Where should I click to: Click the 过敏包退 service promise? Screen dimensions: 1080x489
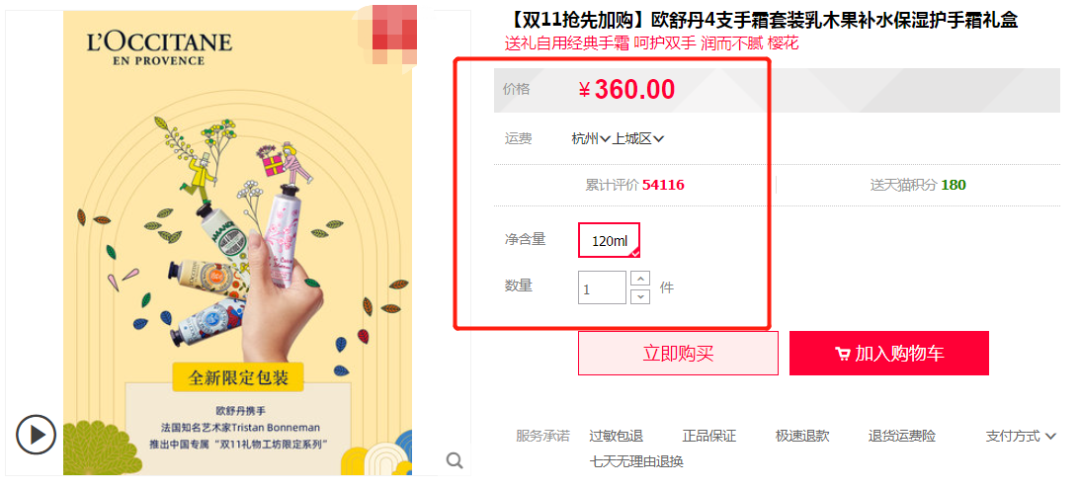[x=616, y=436]
